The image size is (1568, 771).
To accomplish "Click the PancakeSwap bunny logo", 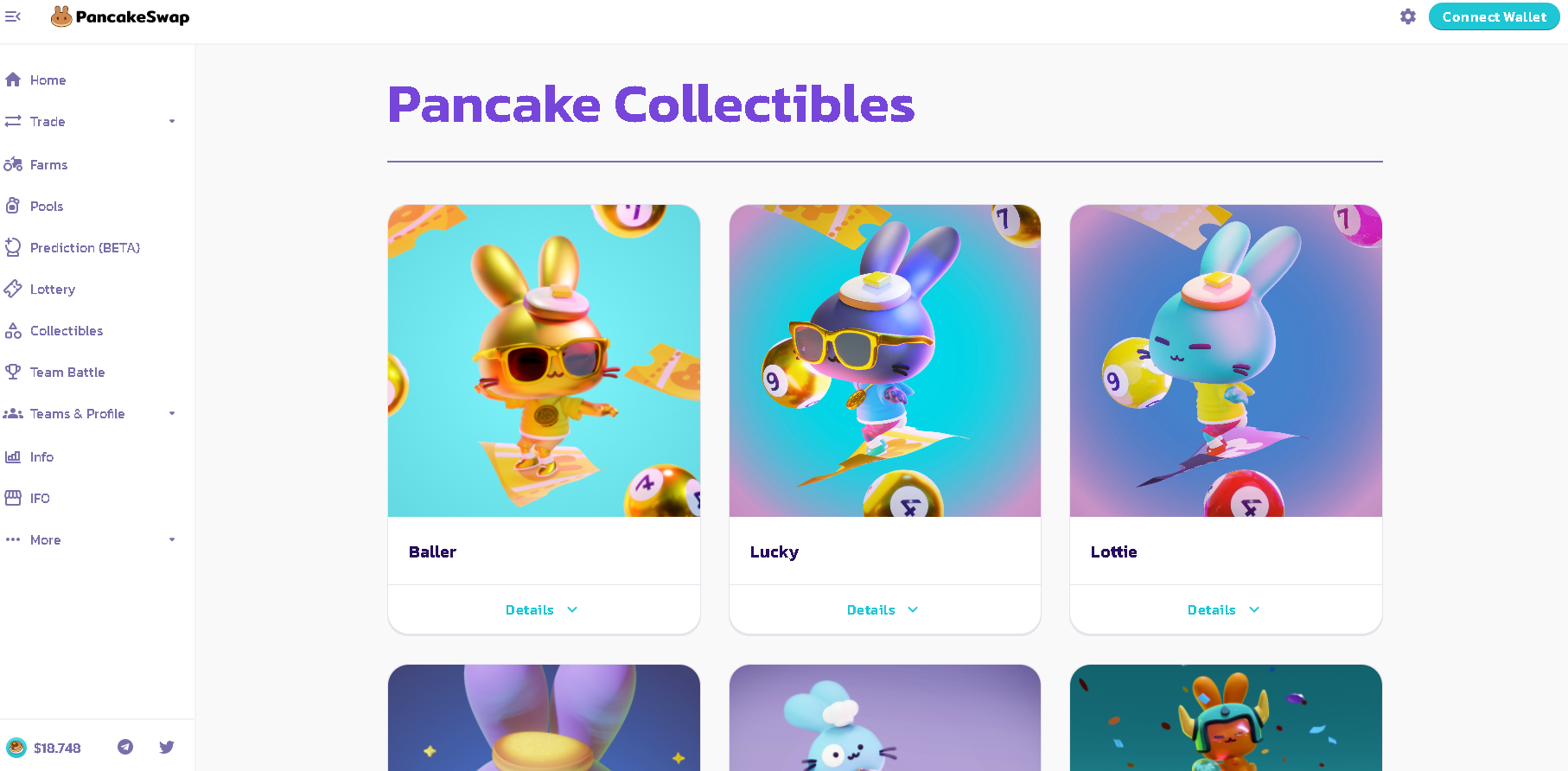I will [61, 16].
